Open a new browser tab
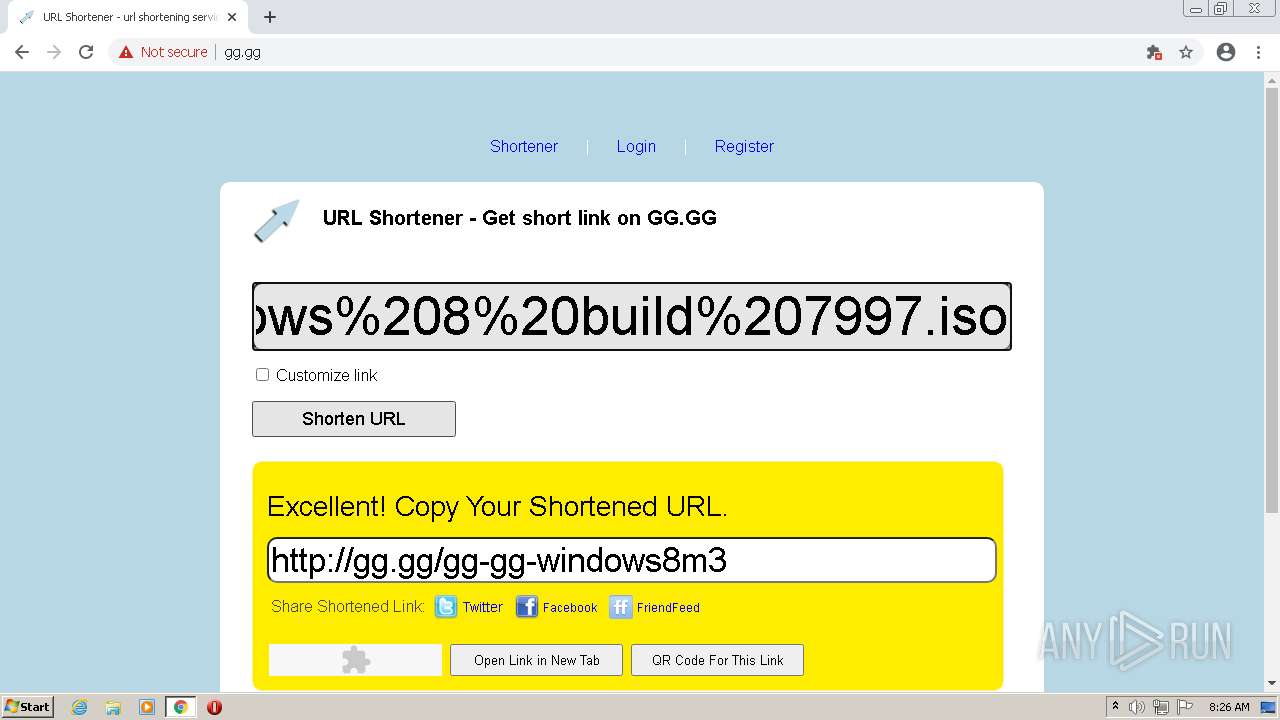Image resolution: width=1280 pixels, height=720 pixels. tap(270, 17)
